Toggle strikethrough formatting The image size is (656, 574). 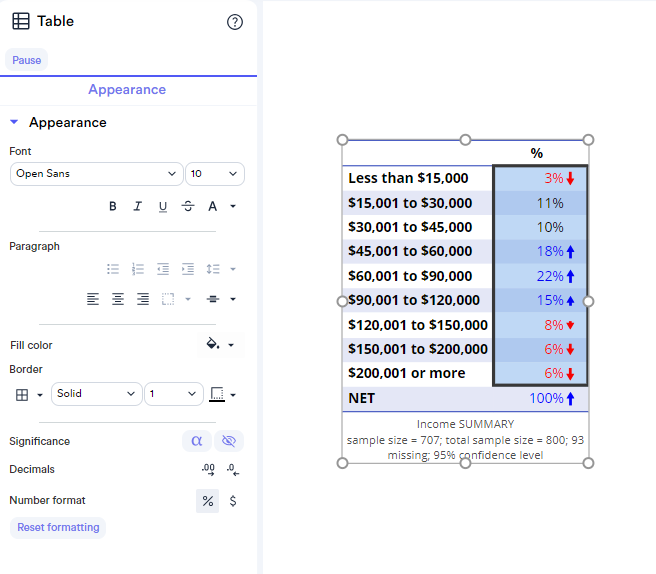pos(188,206)
